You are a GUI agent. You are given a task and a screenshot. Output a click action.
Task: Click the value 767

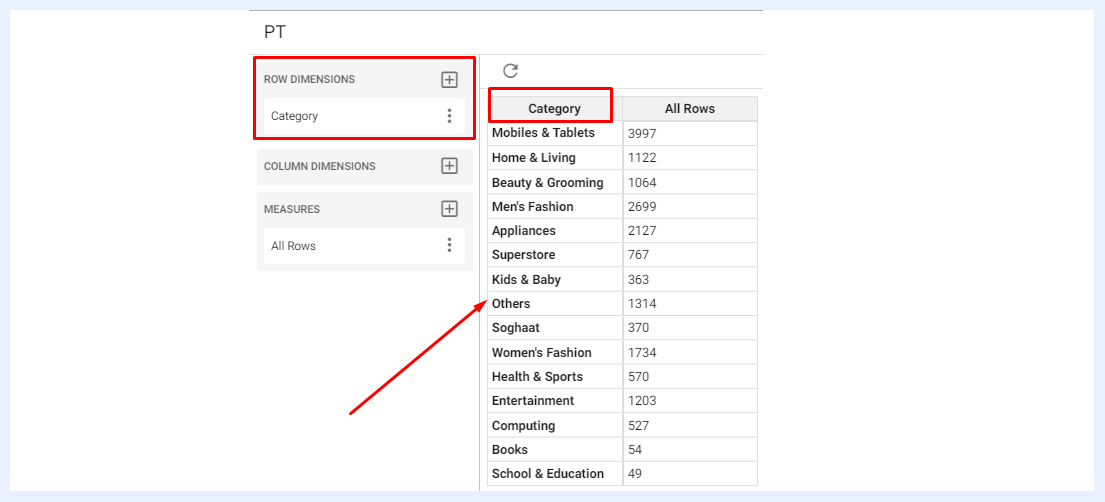pos(638,255)
